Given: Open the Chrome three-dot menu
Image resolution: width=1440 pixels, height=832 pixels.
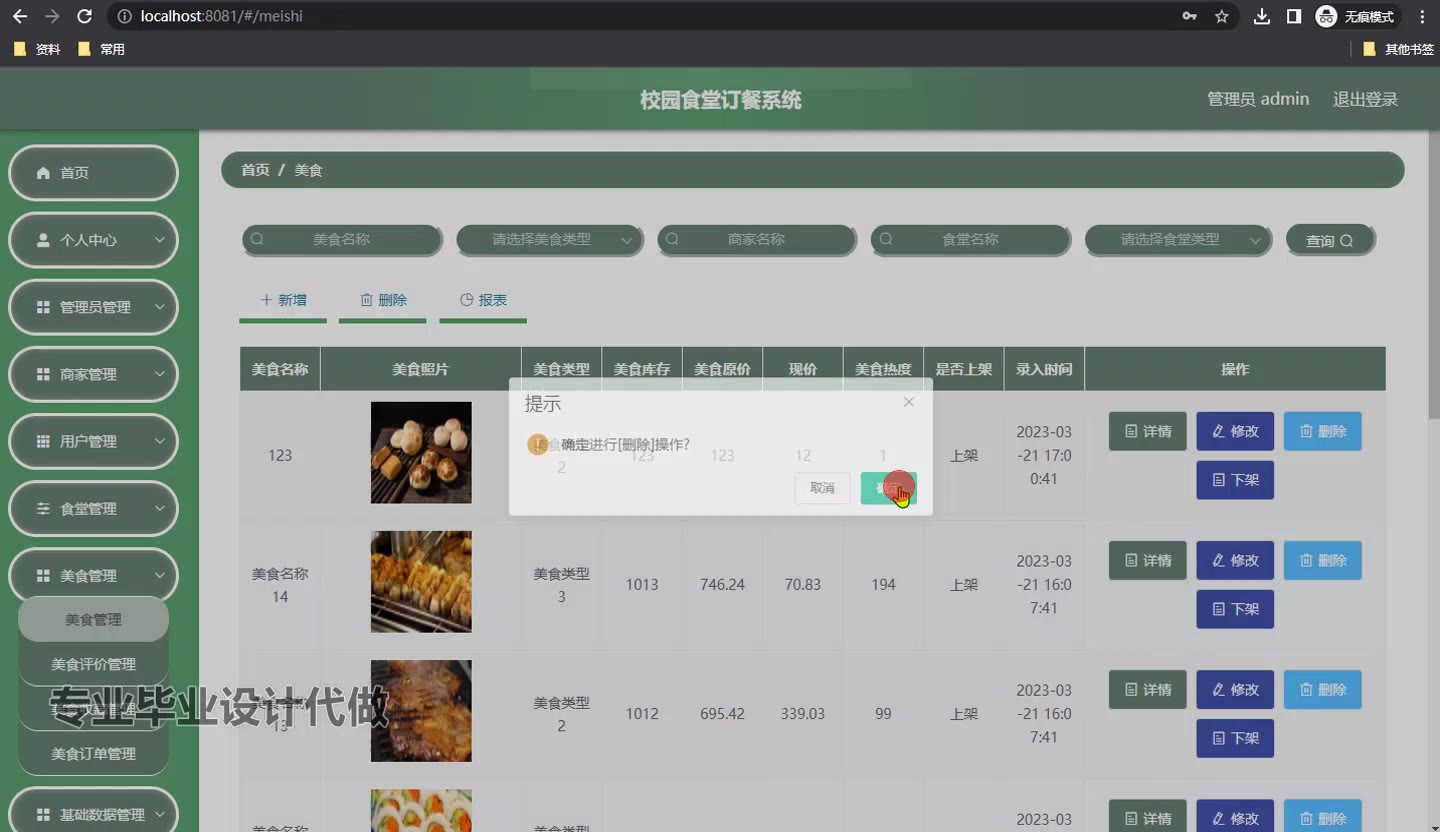Looking at the screenshot, I should tap(1422, 16).
